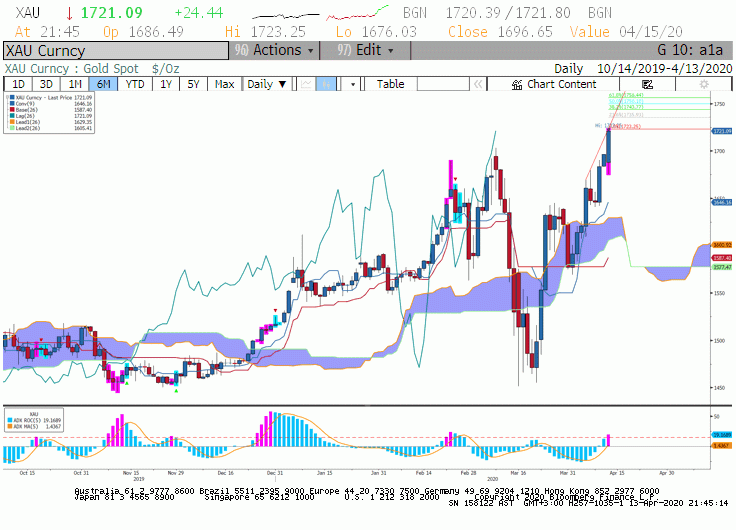Viewport: 736px width, 530px height.
Task: Click the double left chevron collapse icon
Action: tap(478, 84)
